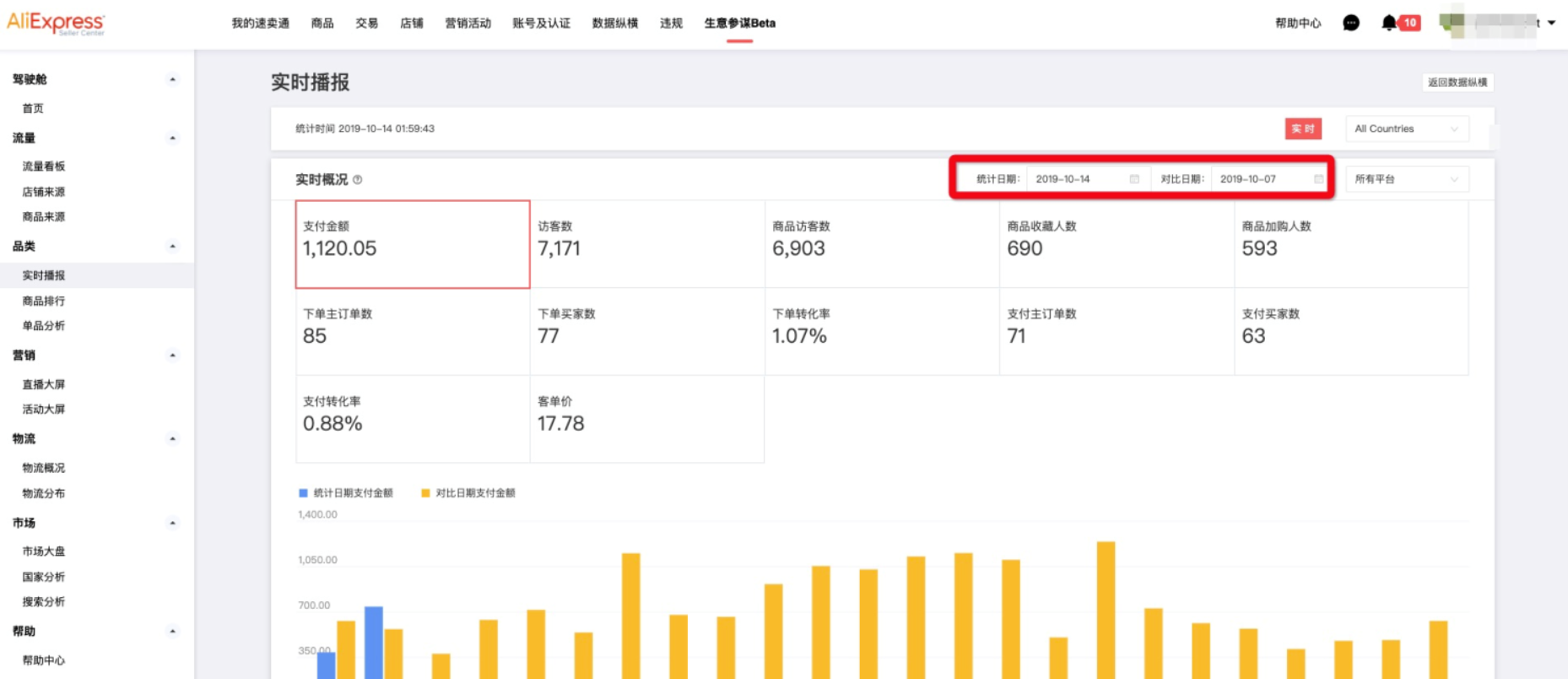Collapse the 流量 sidebar section
1568x679 pixels.
(172, 138)
